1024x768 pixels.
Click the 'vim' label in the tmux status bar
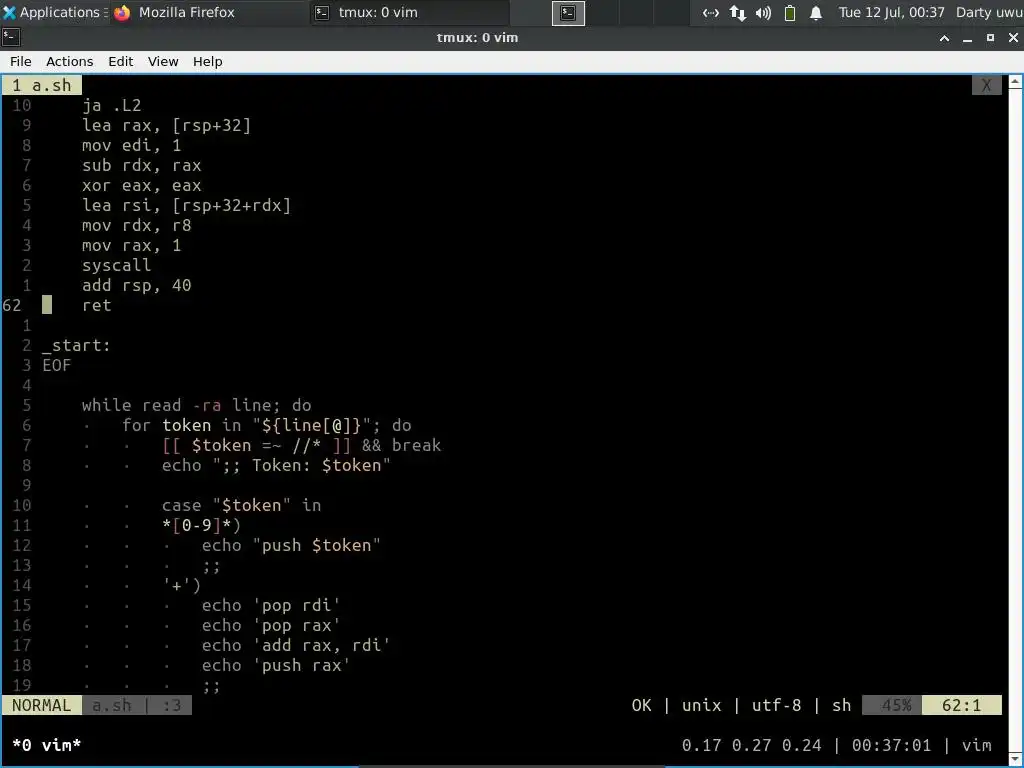pos(976,745)
